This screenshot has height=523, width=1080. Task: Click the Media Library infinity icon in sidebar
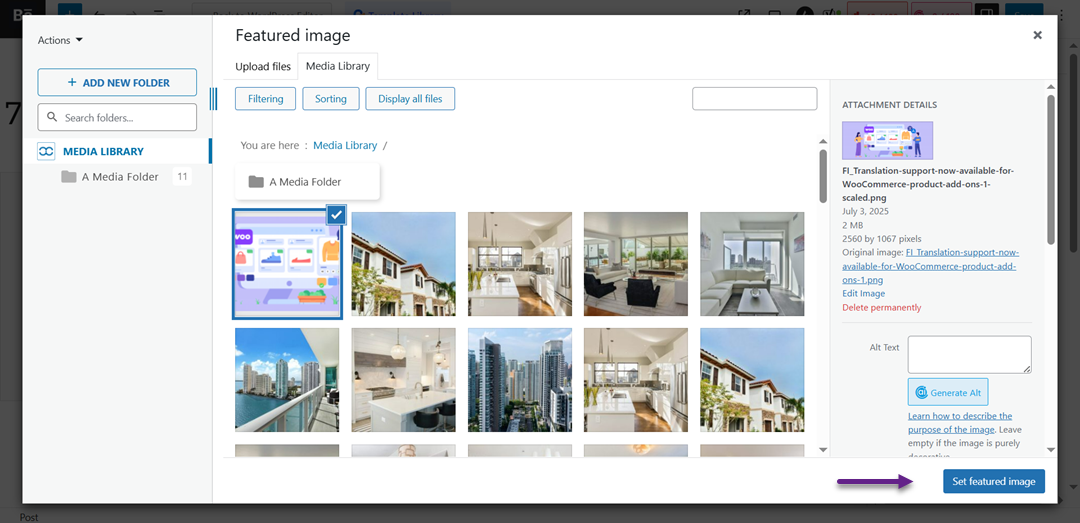click(46, 152)
